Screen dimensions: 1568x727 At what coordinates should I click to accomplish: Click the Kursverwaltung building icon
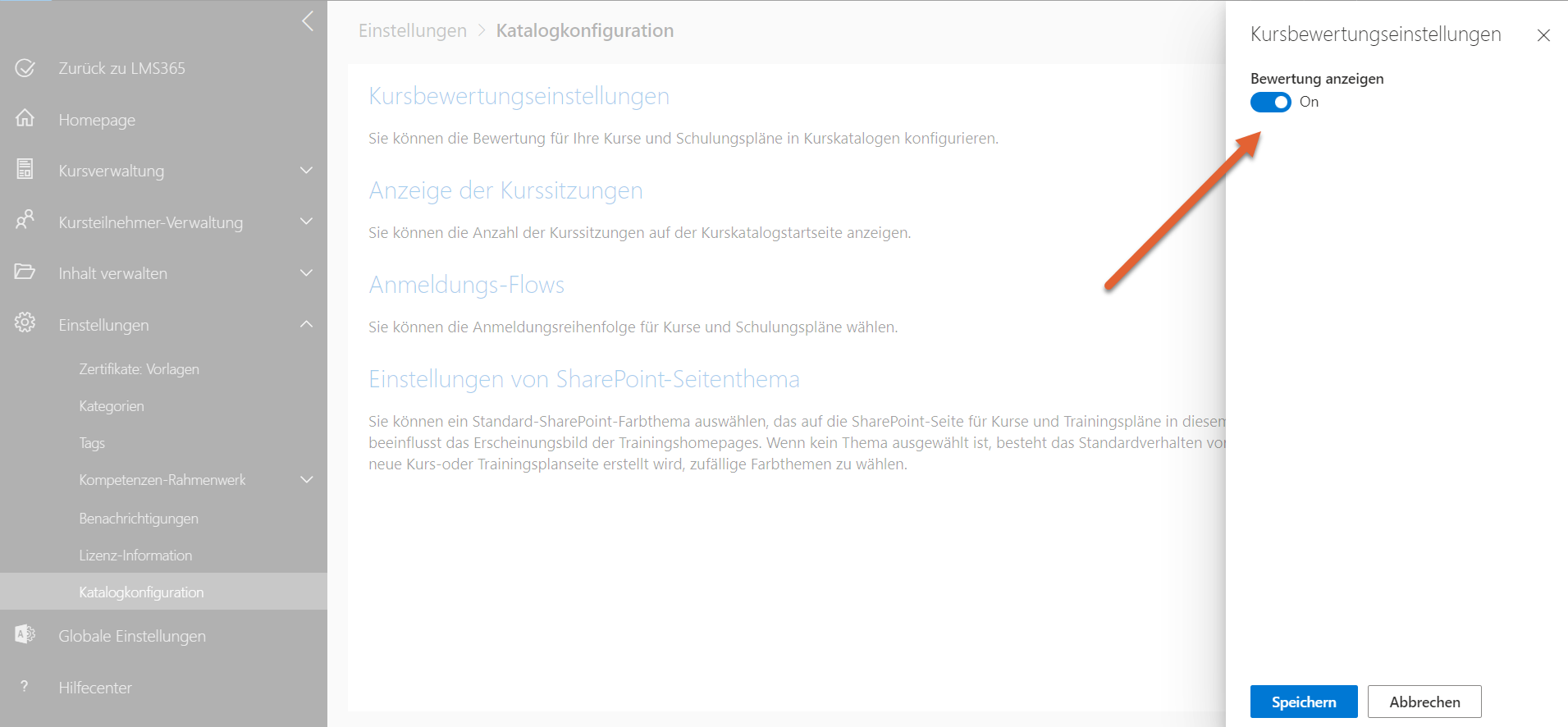(x=25, y=169)
